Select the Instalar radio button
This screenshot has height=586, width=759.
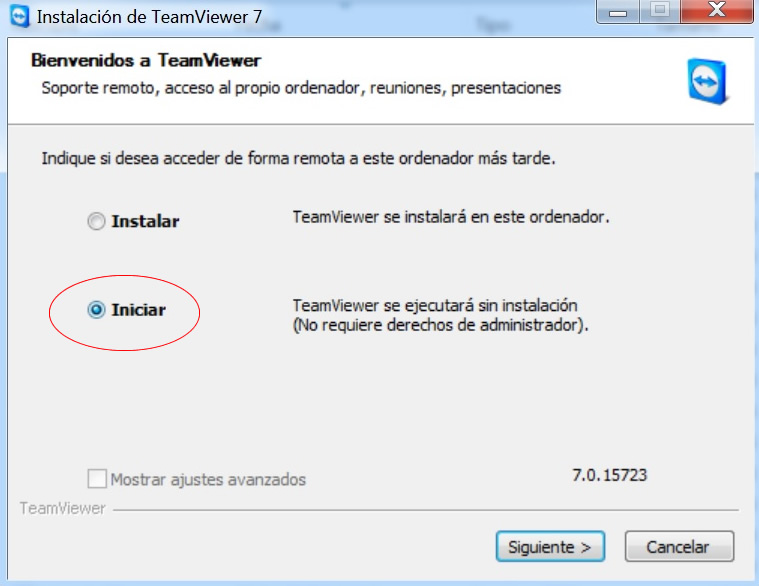click(96, 222)
